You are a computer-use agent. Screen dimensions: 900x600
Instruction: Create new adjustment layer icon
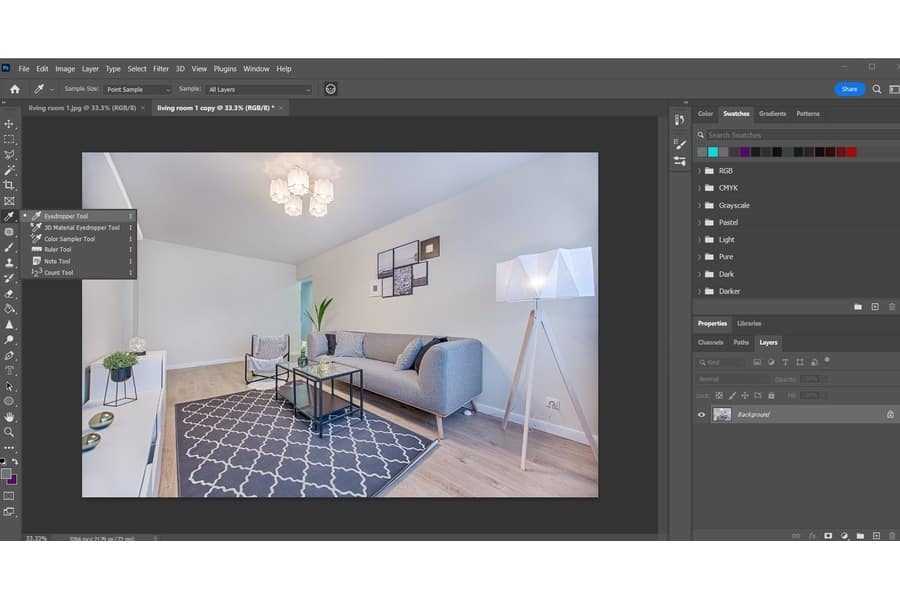(844, 536)
